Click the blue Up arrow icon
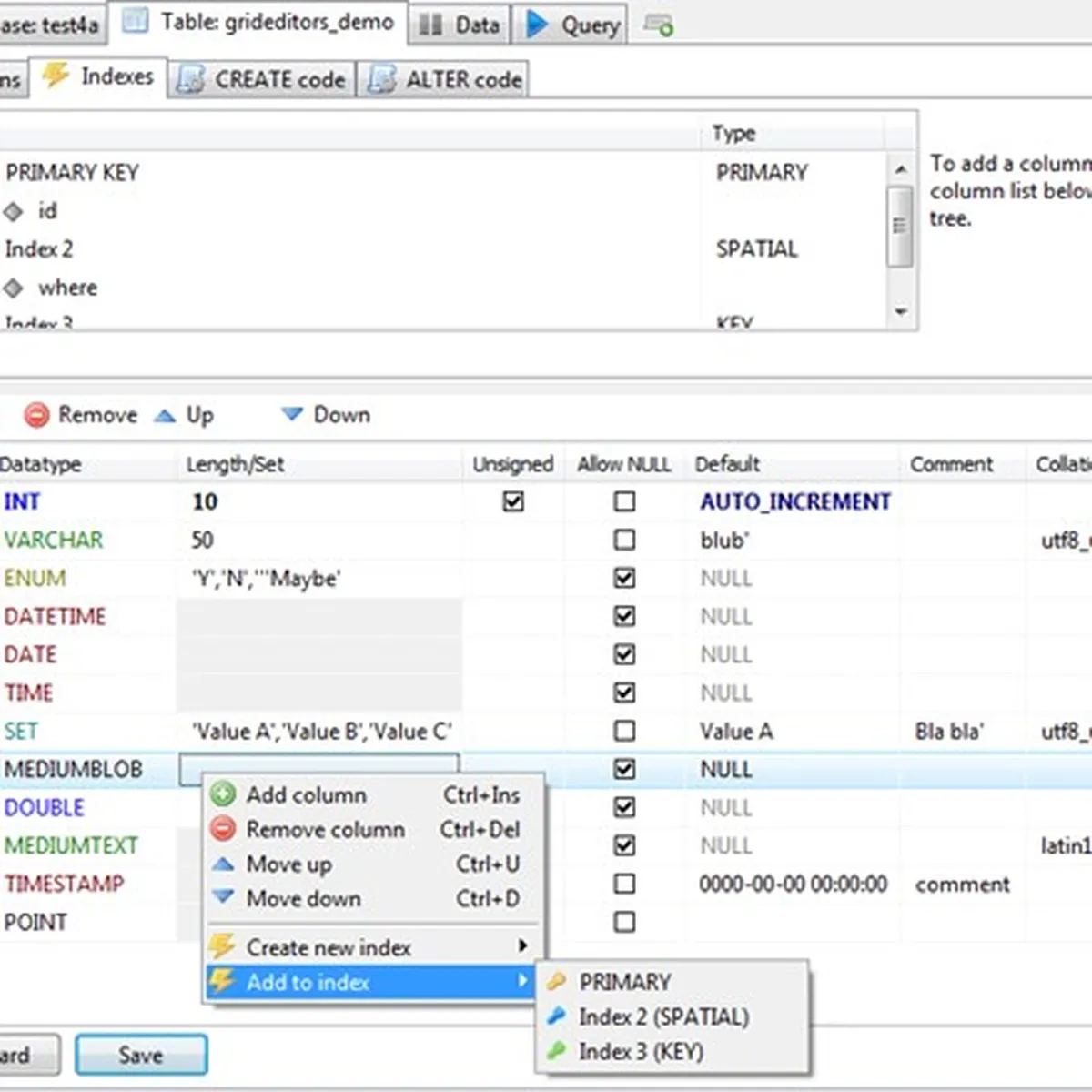The height and width of the screenshot is (1092, 1092). [165, 415]
